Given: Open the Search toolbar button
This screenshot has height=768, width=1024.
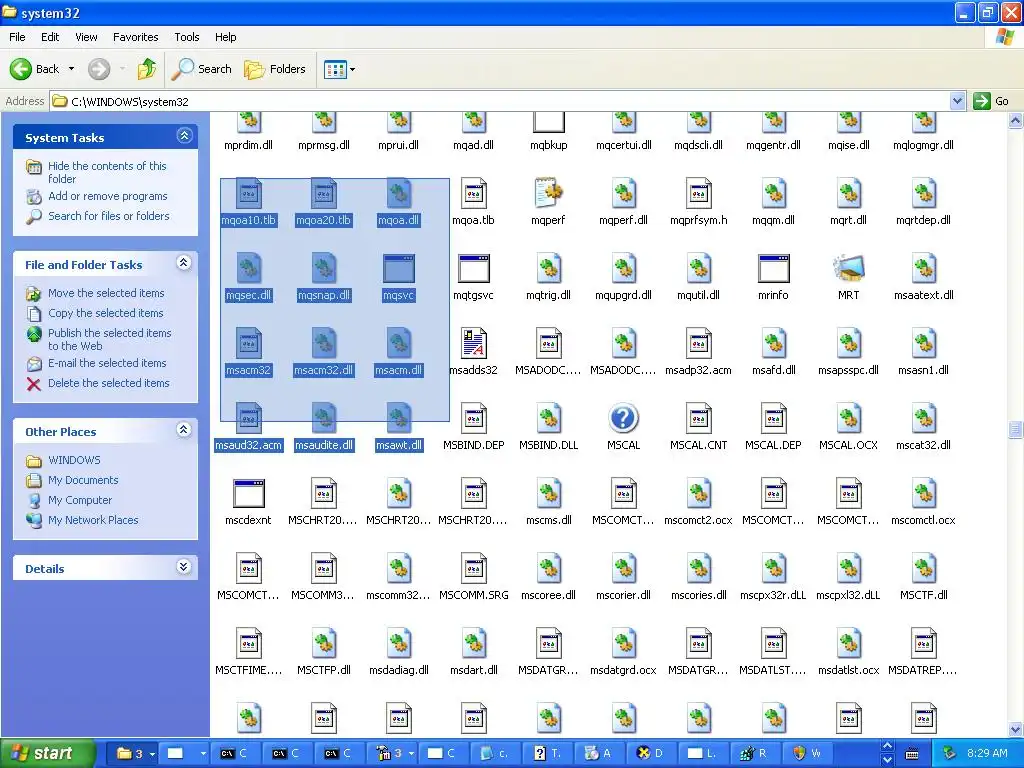Looking at the screenshot, I should coord(201,69).
